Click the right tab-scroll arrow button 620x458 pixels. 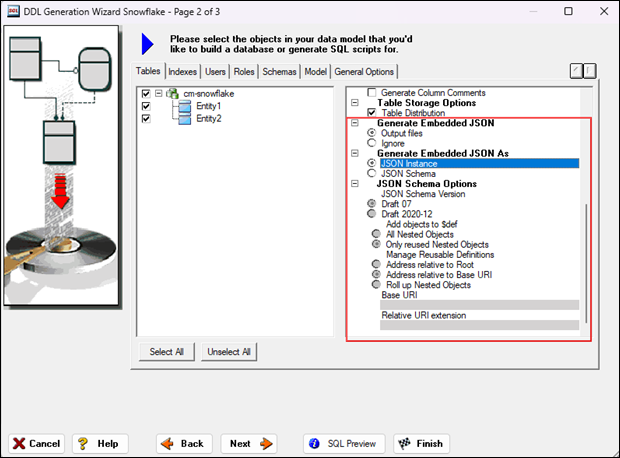(590, 71)
